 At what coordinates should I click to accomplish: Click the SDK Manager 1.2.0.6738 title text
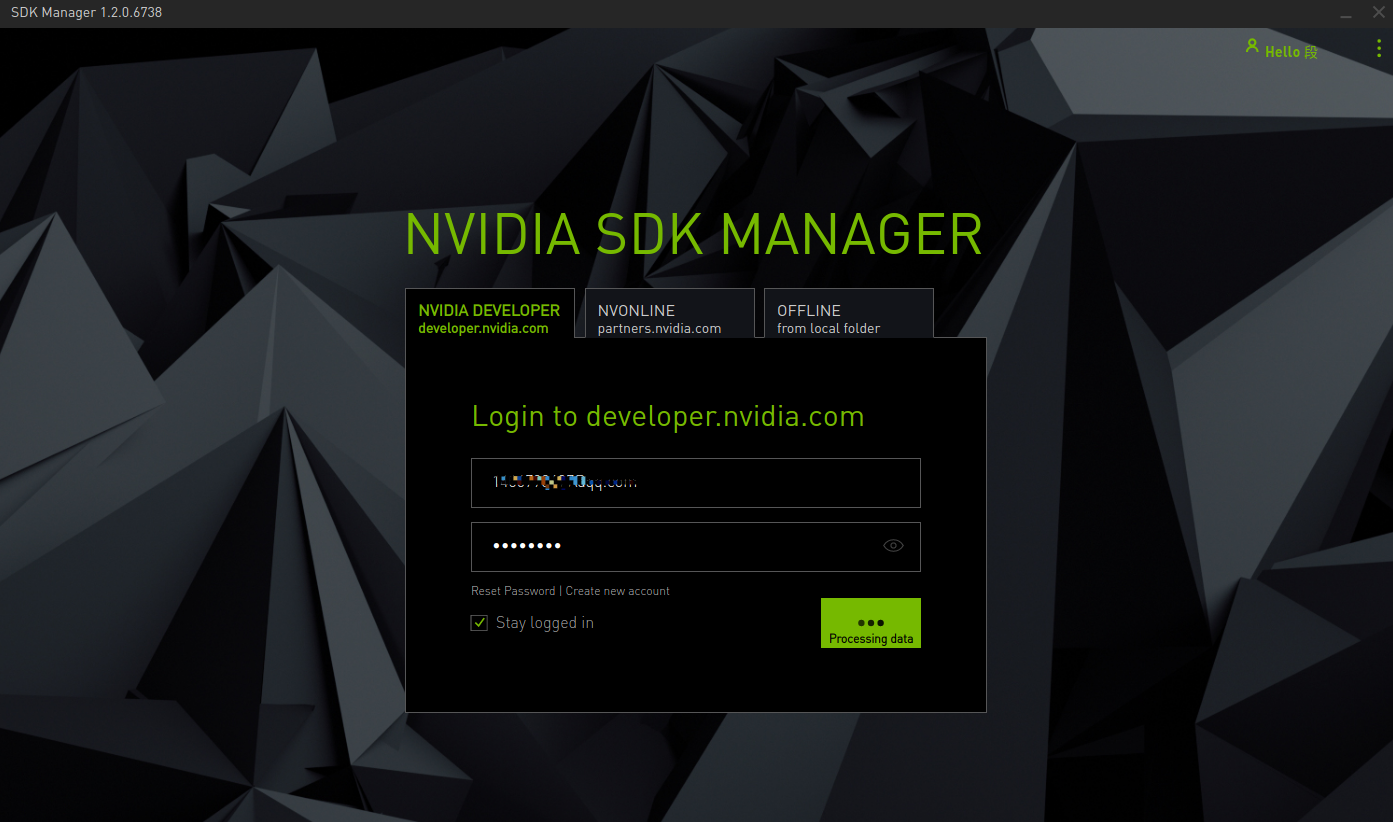pyautogui.click(x=85, y=13)
